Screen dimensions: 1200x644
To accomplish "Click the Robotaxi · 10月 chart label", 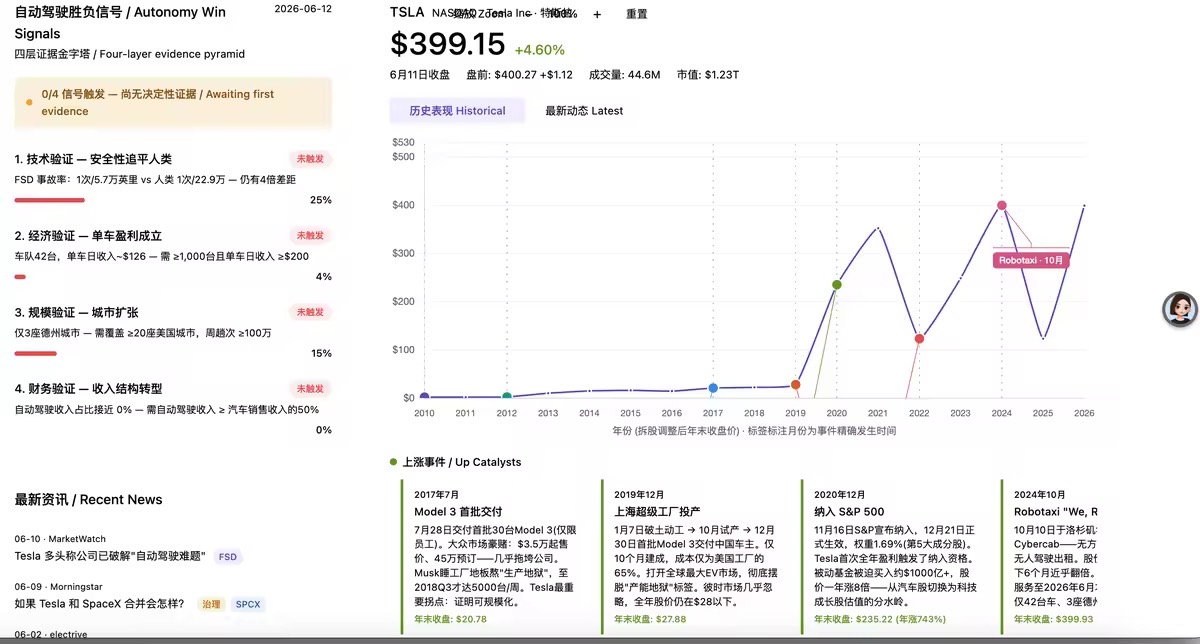I will click(x=1033, y=260).
